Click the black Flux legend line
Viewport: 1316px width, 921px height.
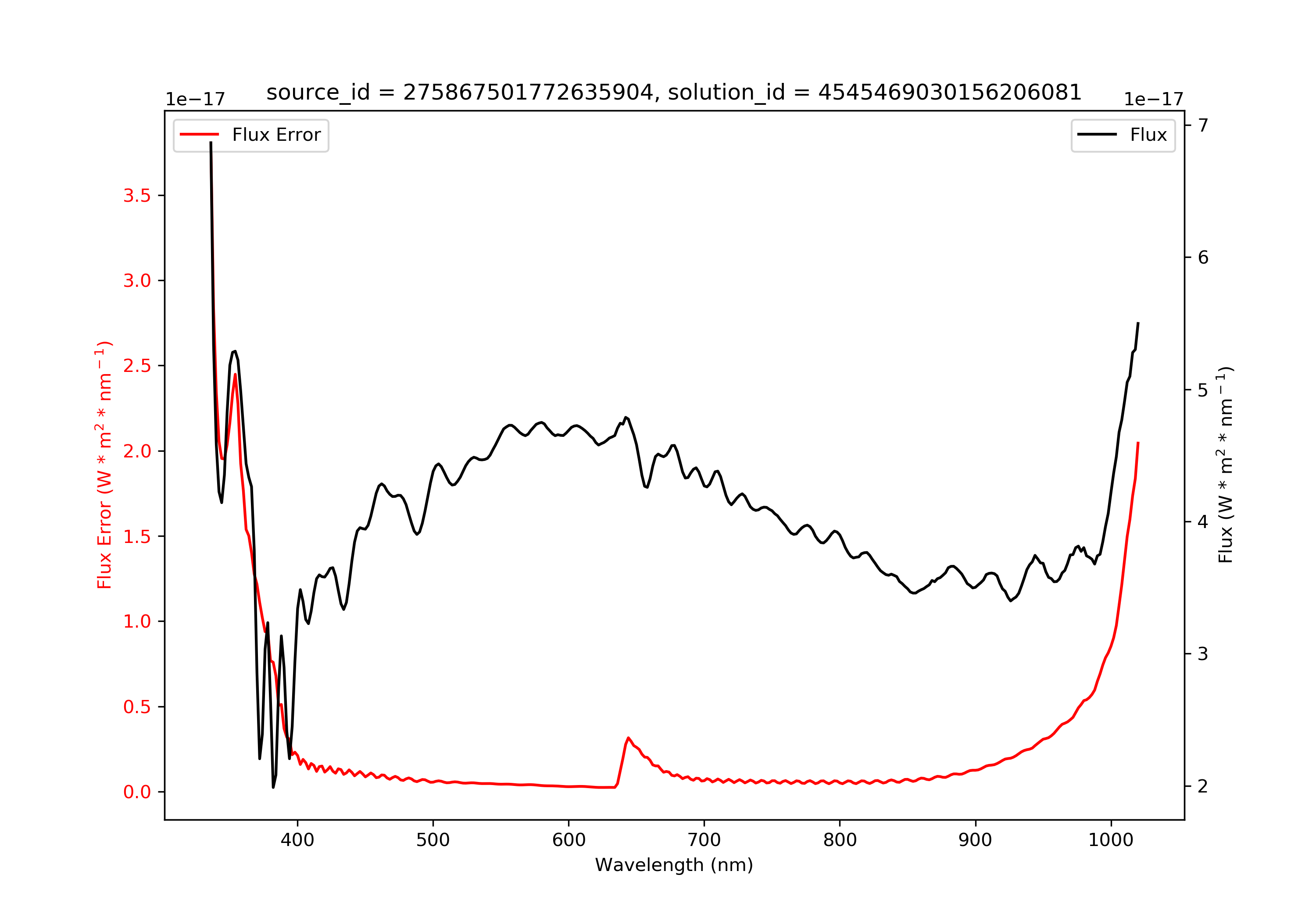[1097, 135]
